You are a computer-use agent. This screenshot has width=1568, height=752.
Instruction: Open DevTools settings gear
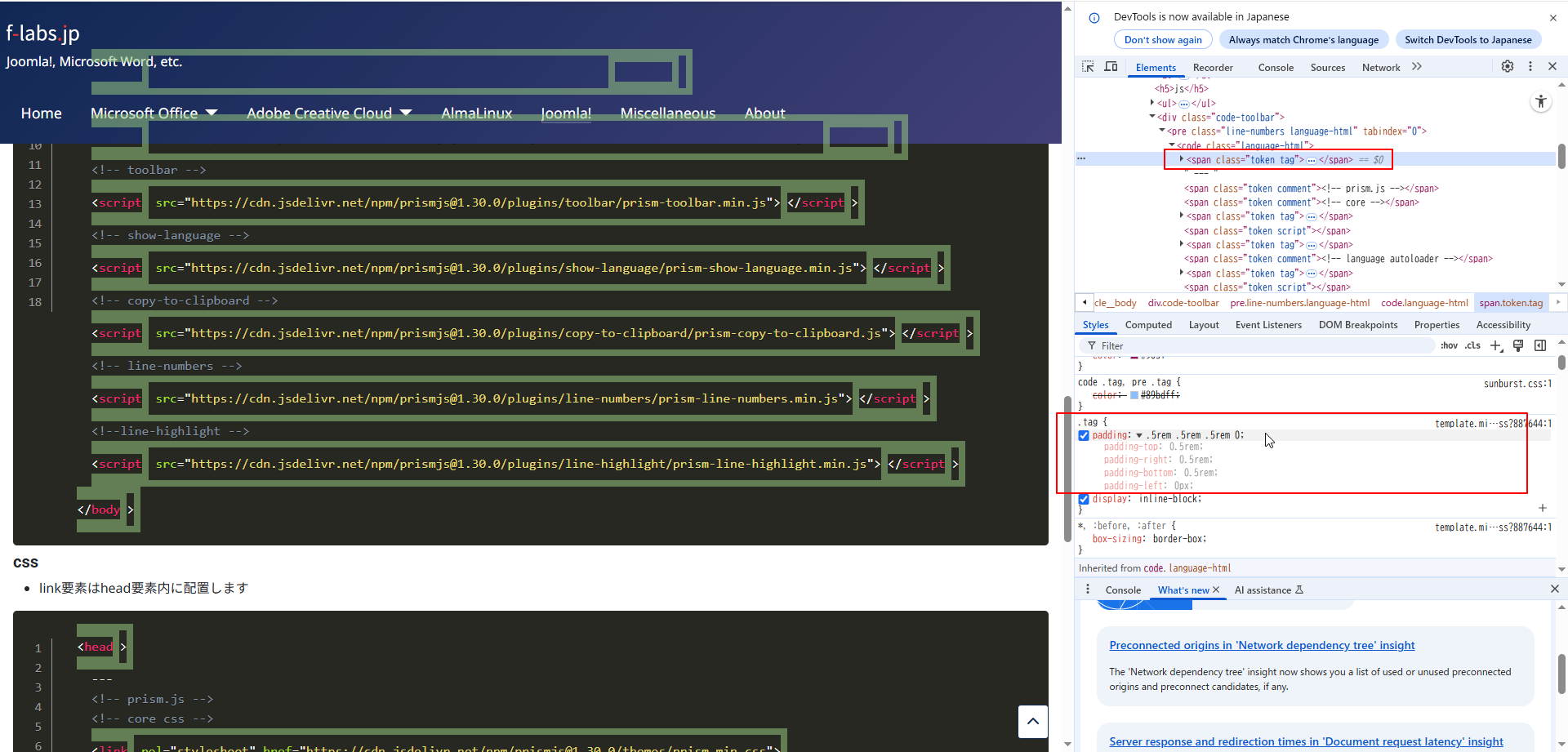tap(1508, 66)
